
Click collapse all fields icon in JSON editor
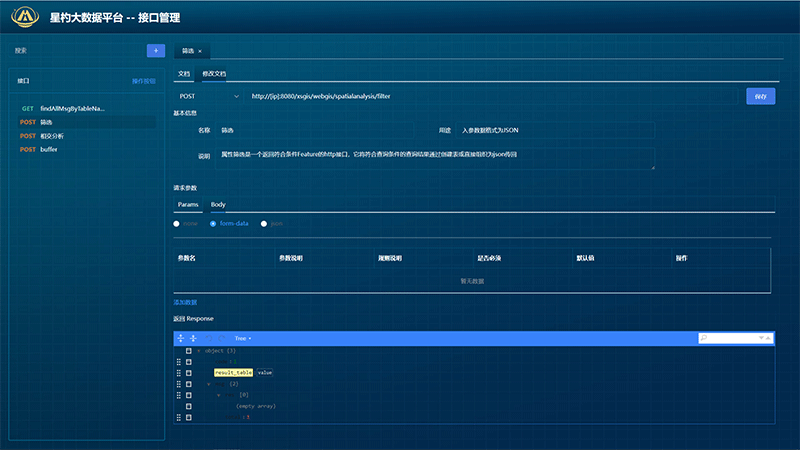[x=193, y=339]
